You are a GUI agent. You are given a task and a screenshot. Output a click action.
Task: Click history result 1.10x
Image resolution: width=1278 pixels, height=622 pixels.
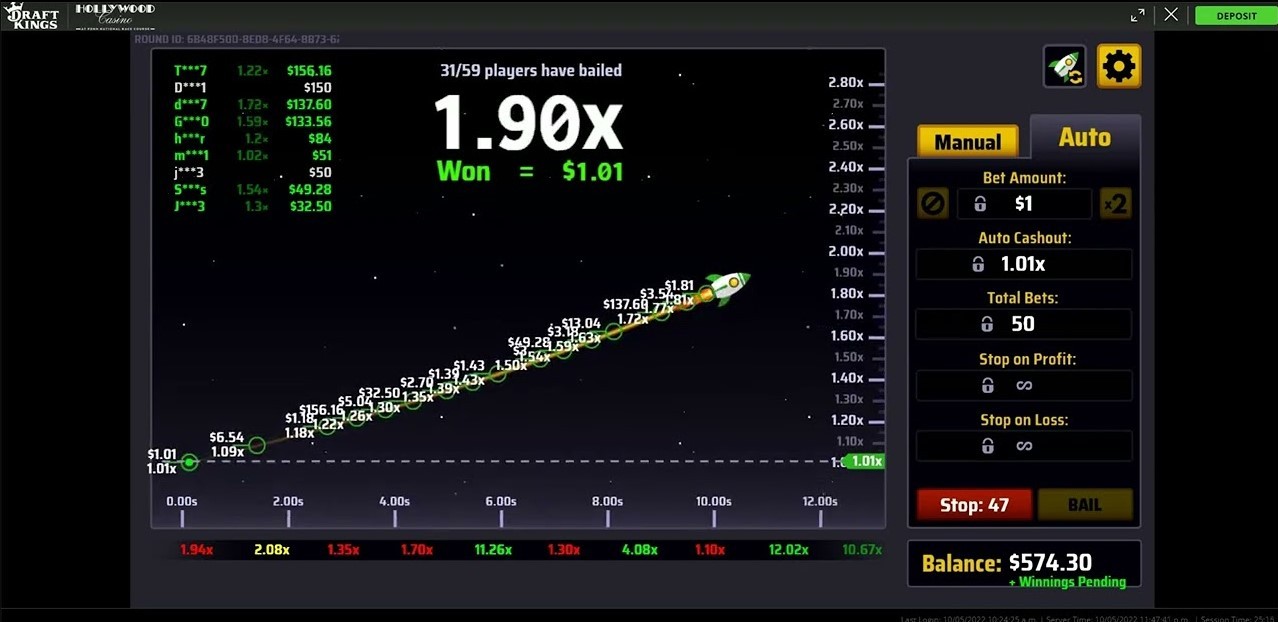(x=709, y=550)
